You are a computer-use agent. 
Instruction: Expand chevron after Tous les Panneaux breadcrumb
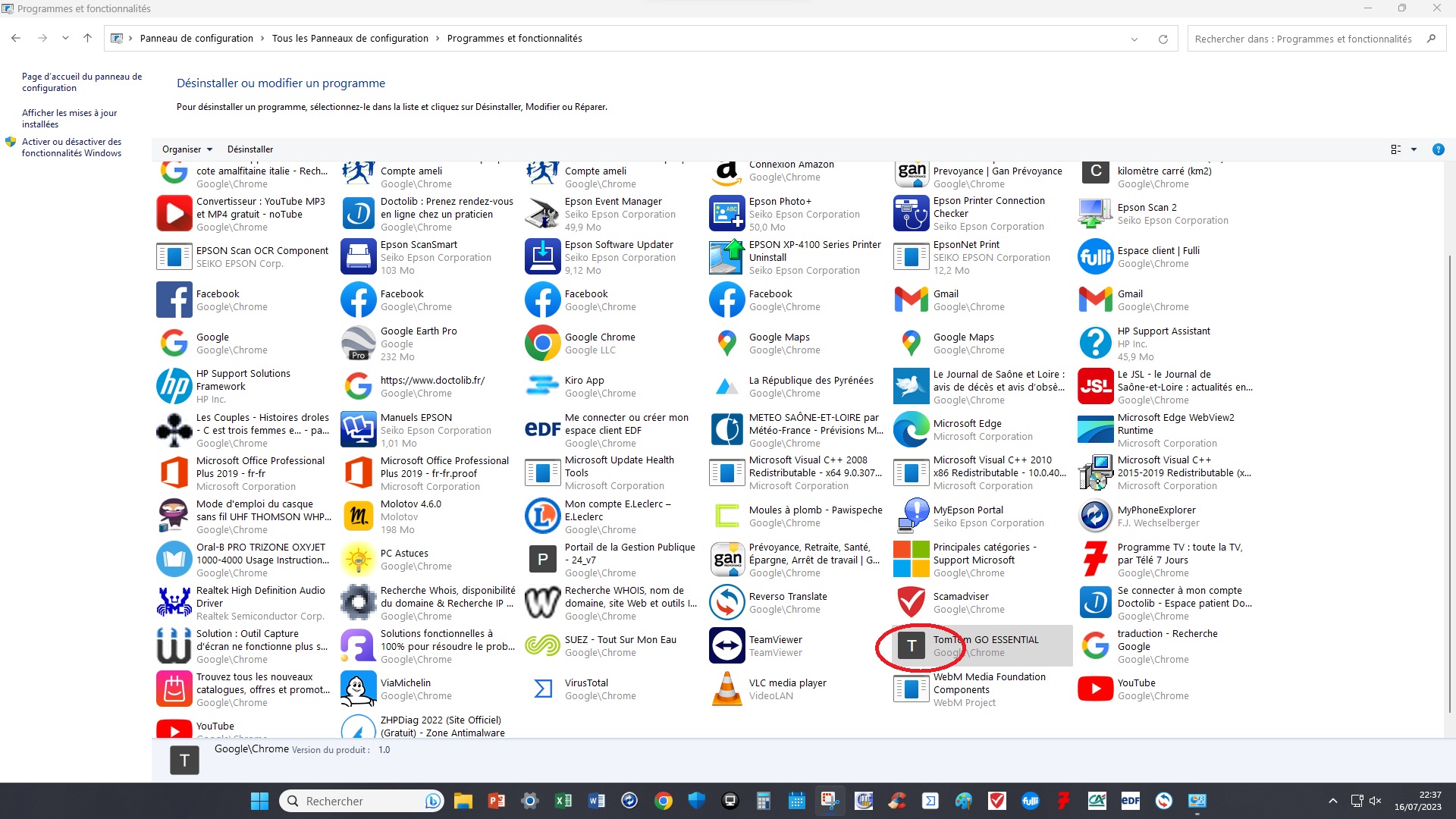tap(438, 39)
